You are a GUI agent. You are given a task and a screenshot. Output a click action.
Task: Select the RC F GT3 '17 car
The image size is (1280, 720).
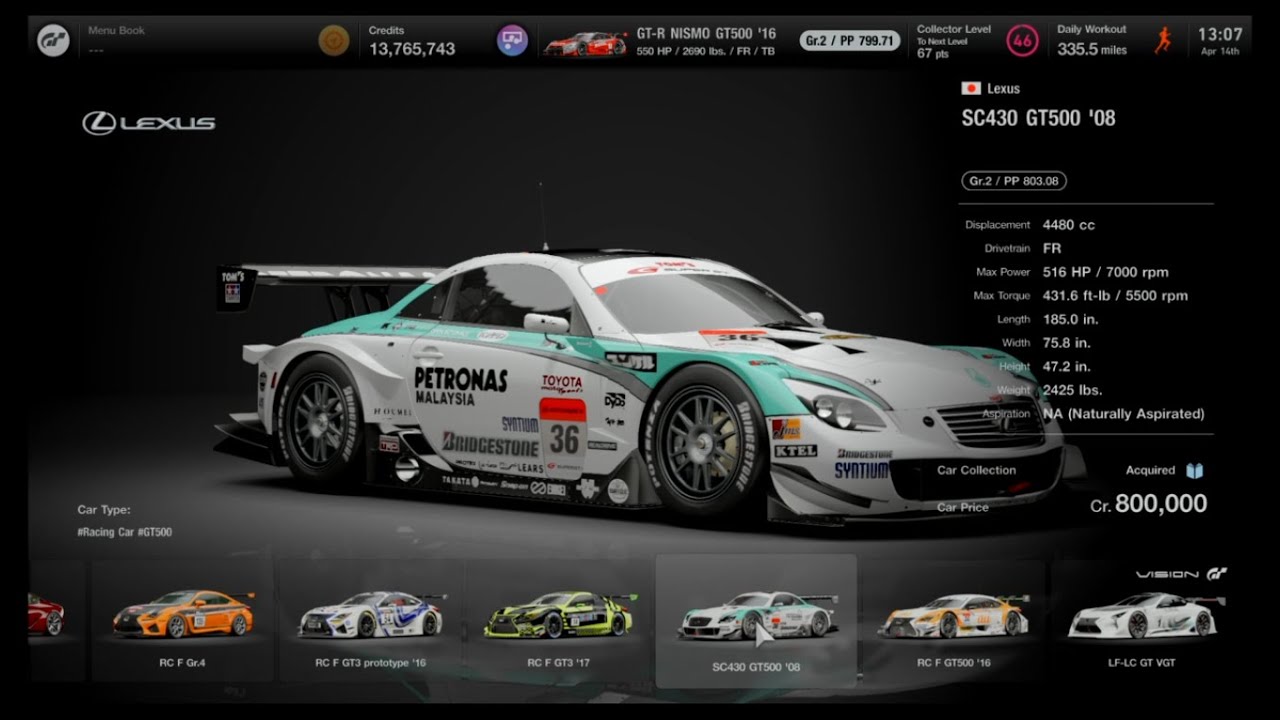560,619
